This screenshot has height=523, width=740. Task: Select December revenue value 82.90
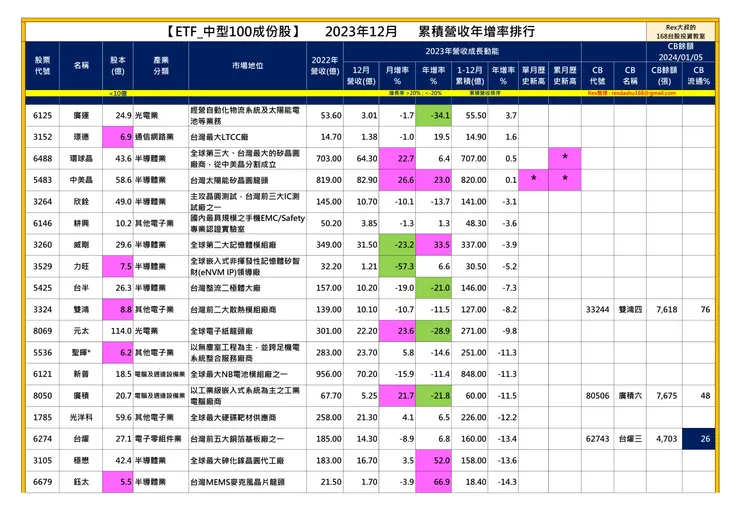(x=367, y=180)
